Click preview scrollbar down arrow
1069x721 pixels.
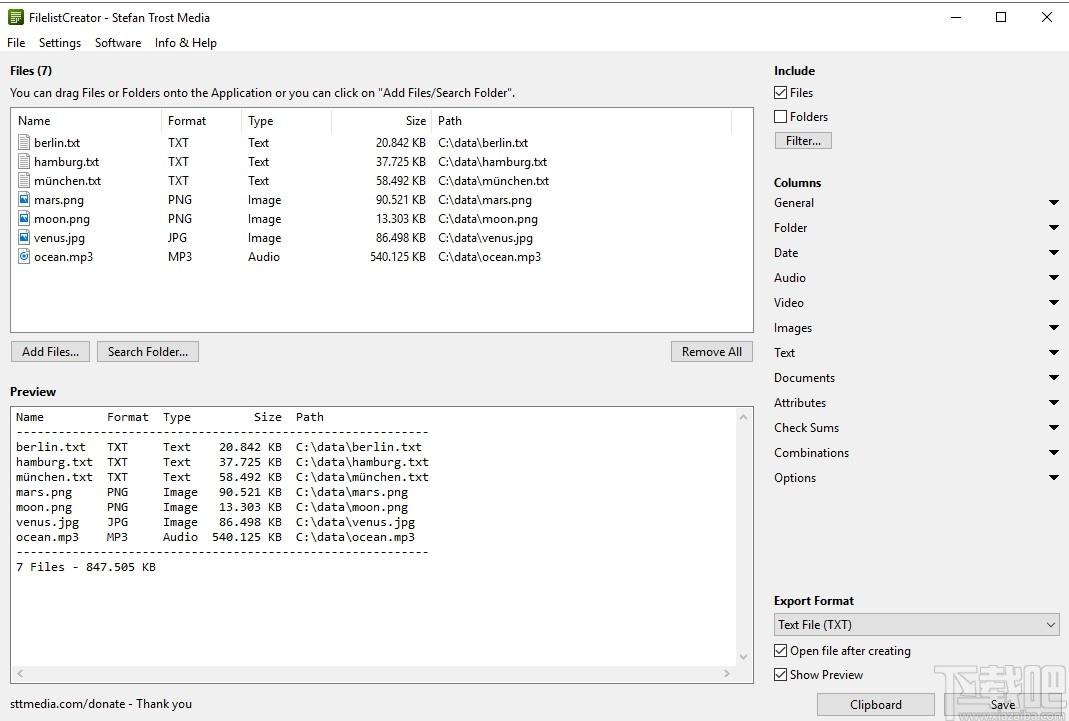coord(743,657)
